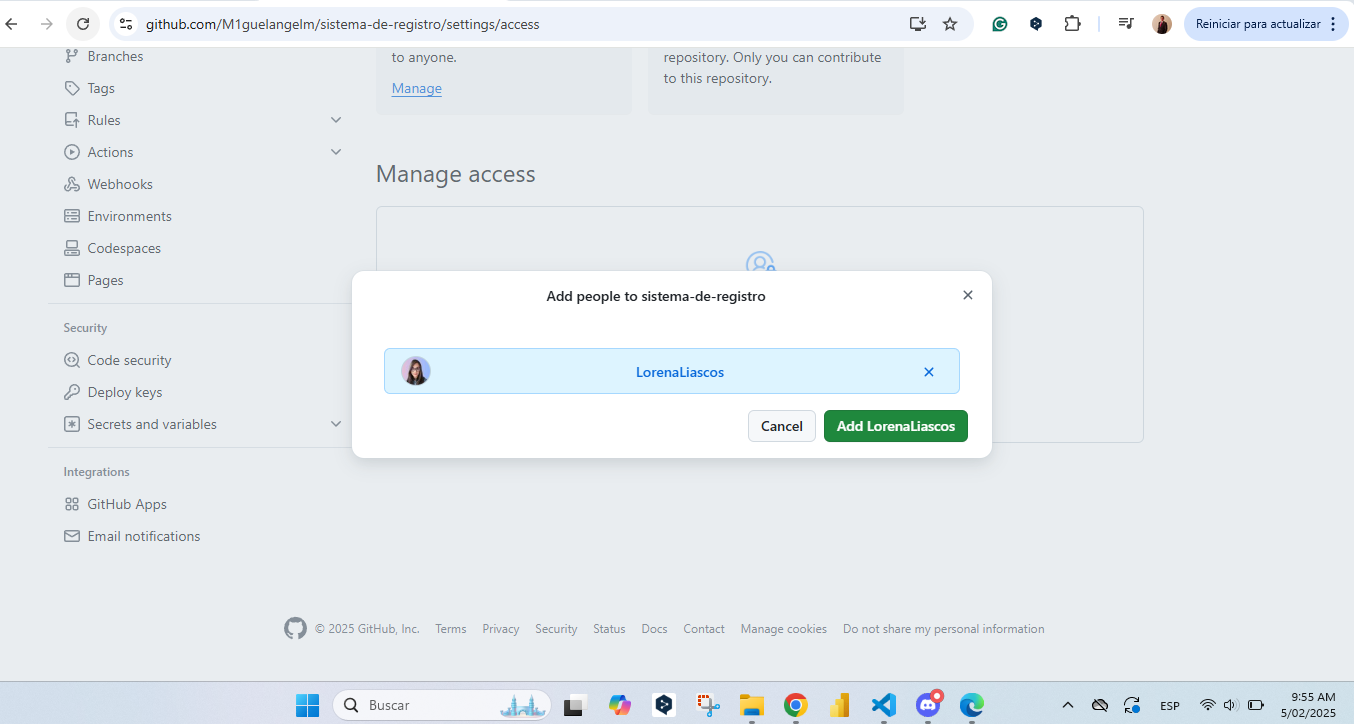Click LorenaLiascos avatar in the dialog
The height and width of the screenshot is (724, 1354).
pyautogui.click(x=416, y=371)
